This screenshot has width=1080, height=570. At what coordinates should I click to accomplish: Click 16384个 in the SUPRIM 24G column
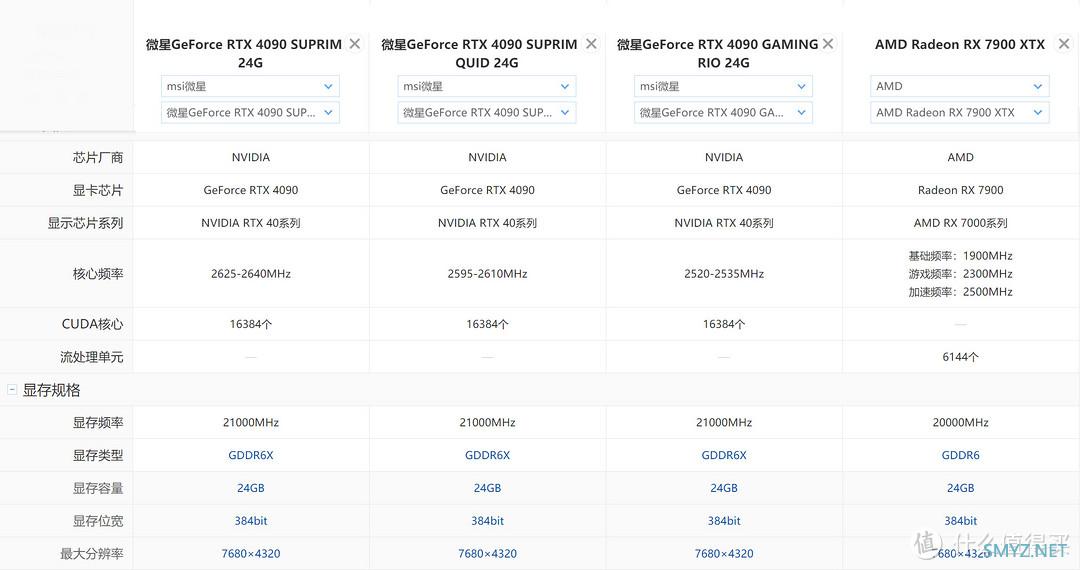(251, 324)
